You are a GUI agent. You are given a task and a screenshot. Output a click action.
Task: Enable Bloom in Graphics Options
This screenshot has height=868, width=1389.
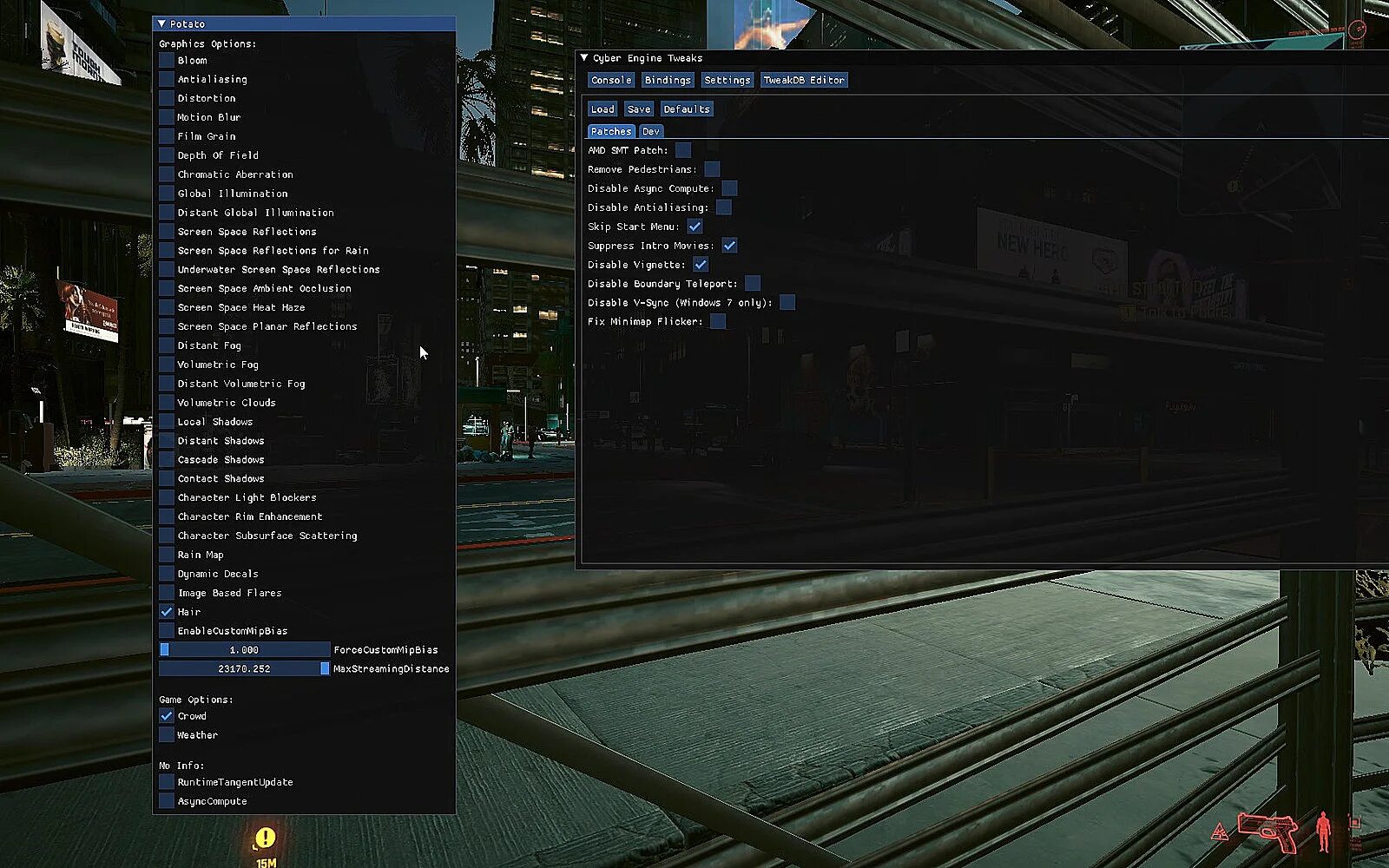point(167,60)
